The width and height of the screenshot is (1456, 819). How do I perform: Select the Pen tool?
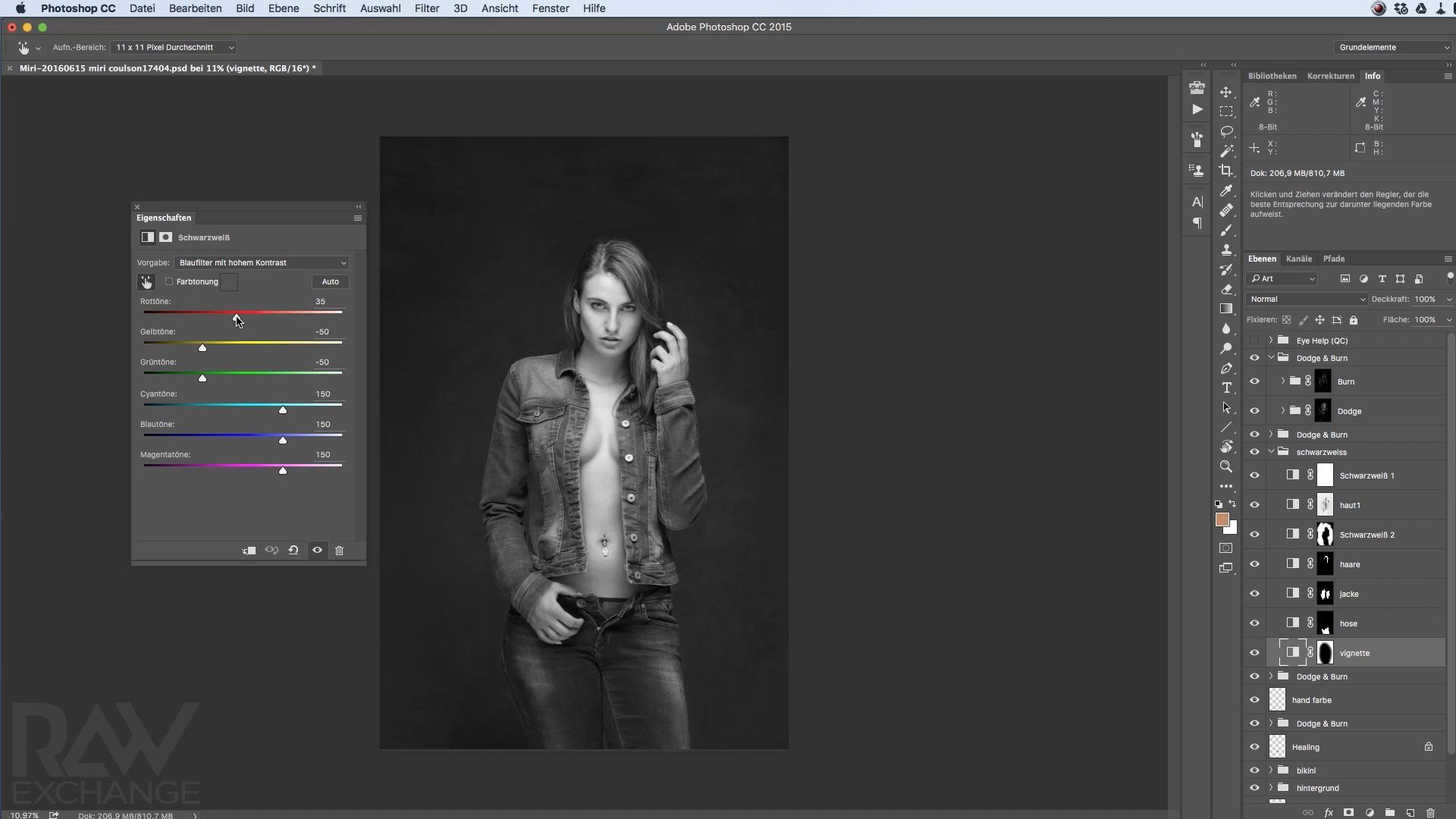tap(1226, 368)
